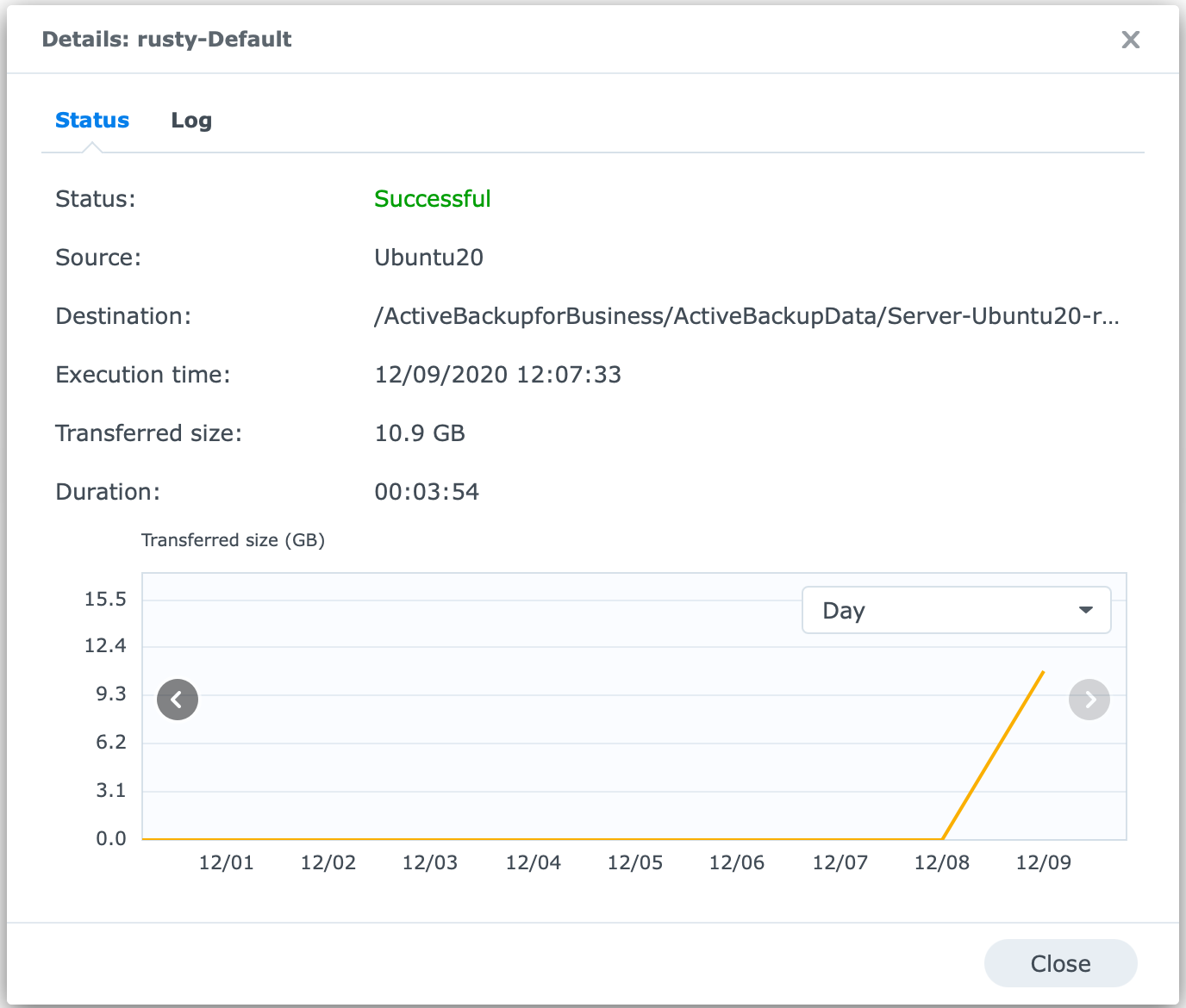Close the Details dialog with the X icon
The image size is (1186, 1008).
pyautogui.click(x=1130, y=40)
